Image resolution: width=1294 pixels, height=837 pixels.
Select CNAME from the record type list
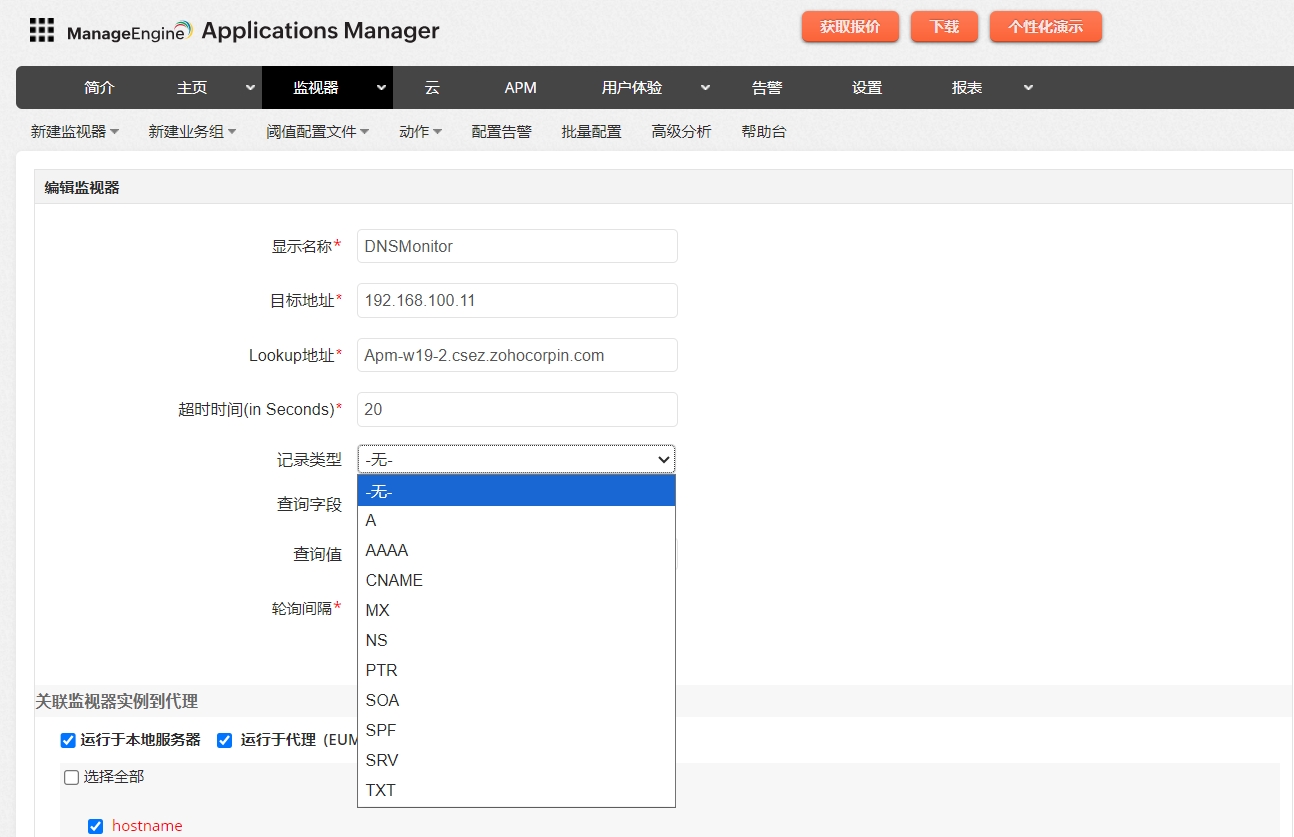(x=394, y=580)
